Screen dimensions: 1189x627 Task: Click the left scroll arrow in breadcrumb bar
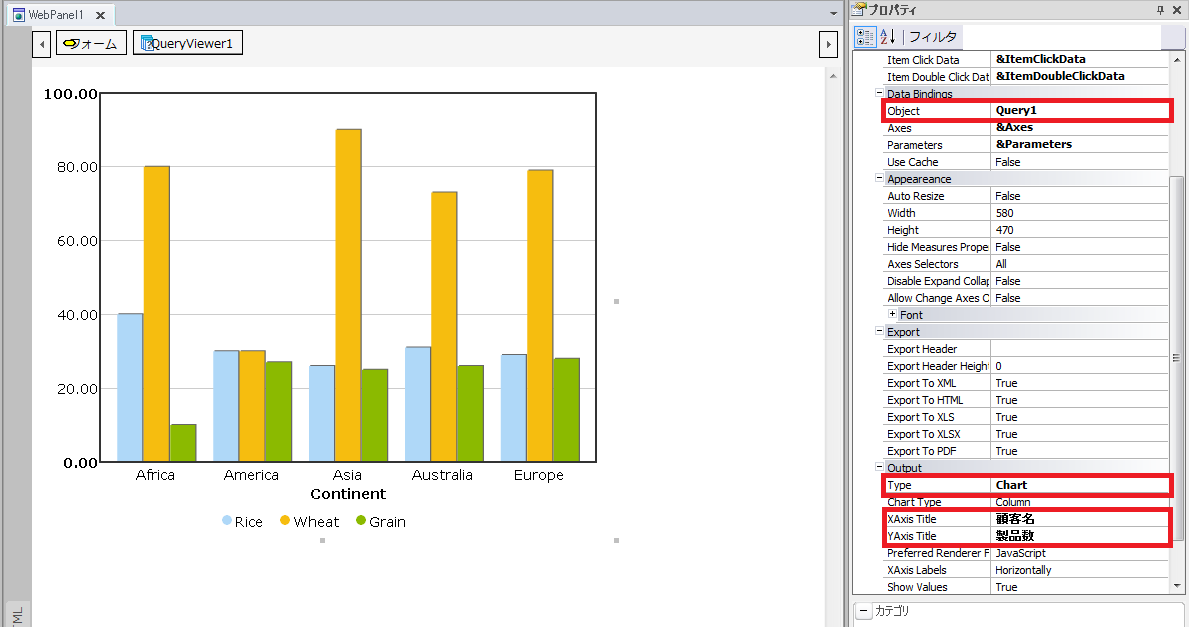(42, 44)
